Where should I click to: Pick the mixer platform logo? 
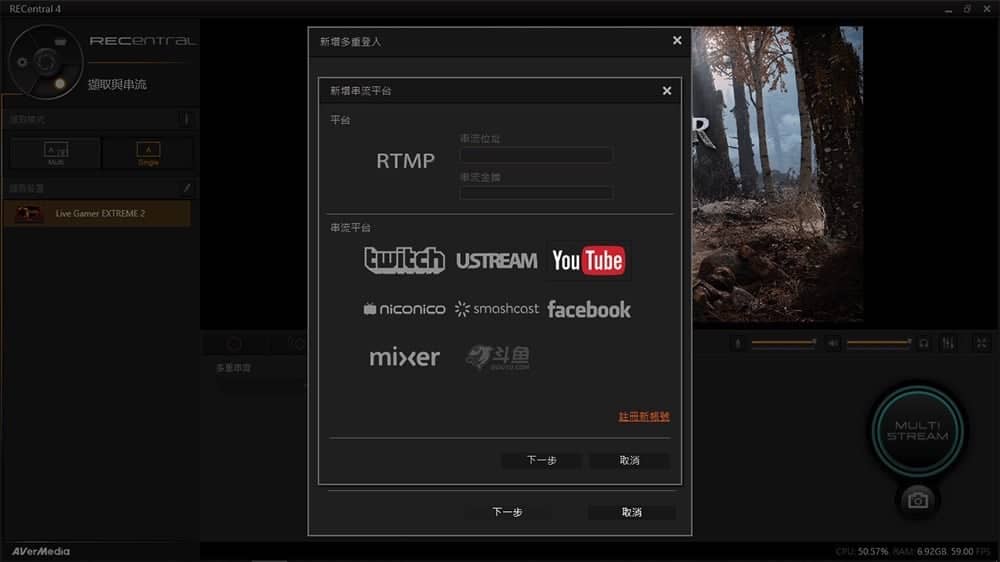click(x=404, y=357)
